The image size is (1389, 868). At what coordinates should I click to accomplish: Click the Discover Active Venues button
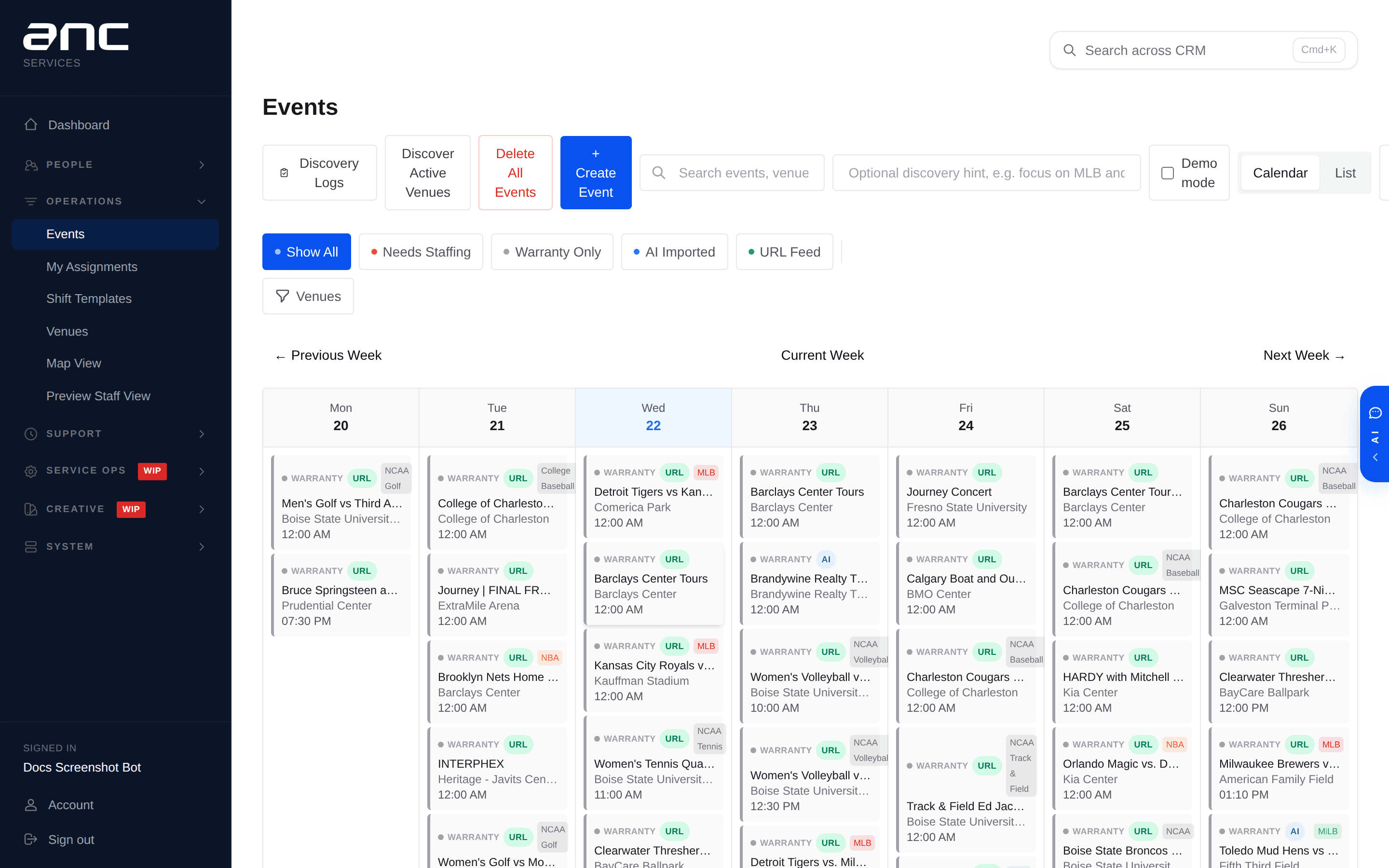coord(428,173)
